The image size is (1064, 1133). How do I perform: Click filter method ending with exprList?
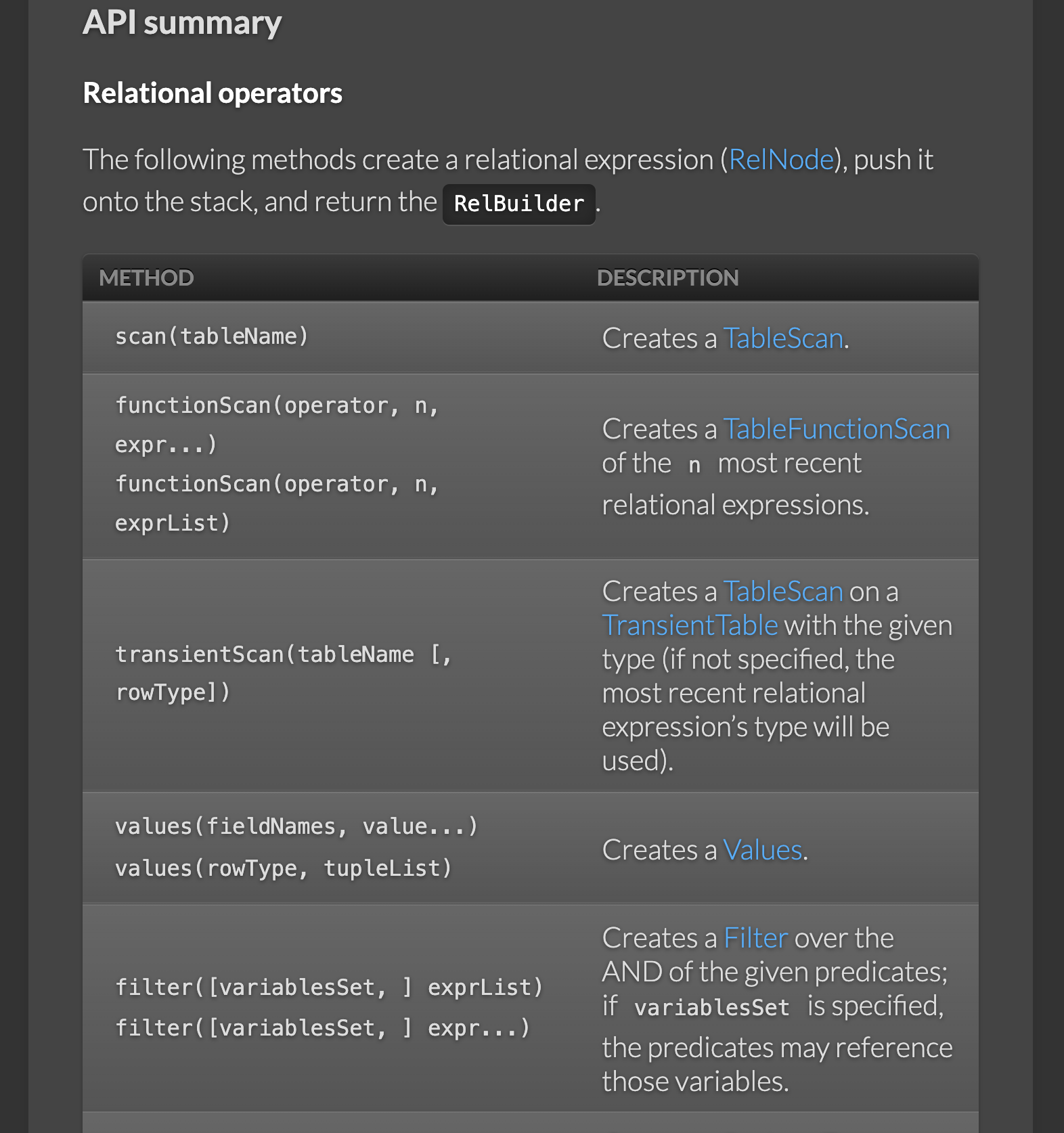(328, 987)
